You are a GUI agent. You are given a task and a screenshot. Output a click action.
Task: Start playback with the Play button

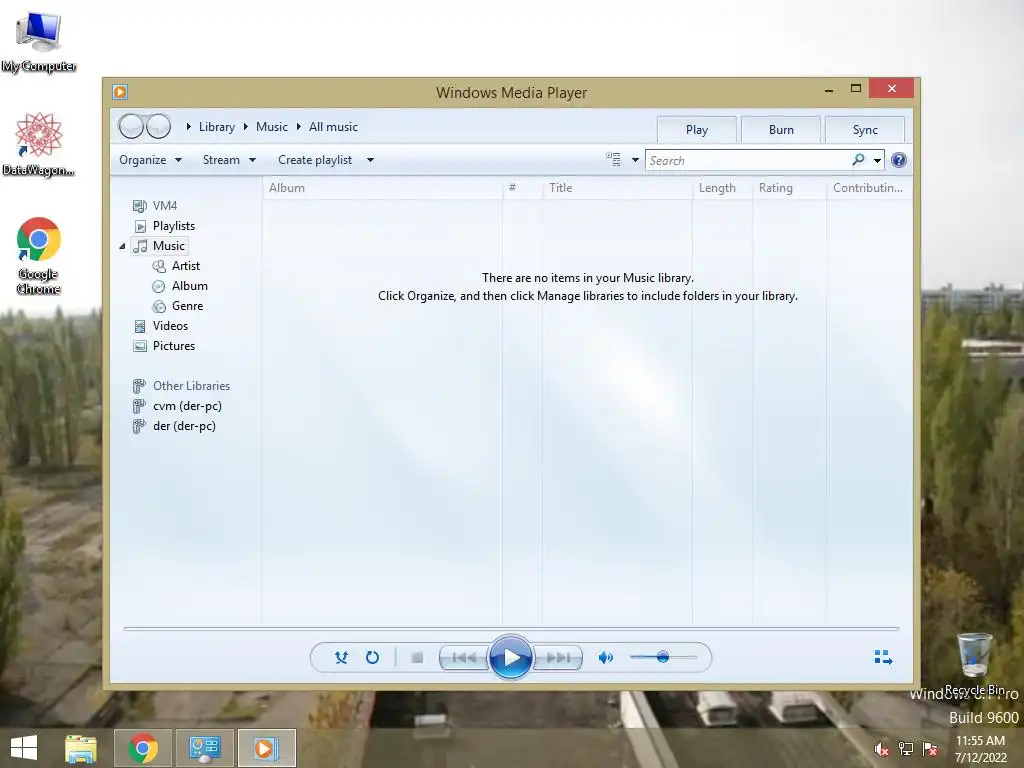511,658
